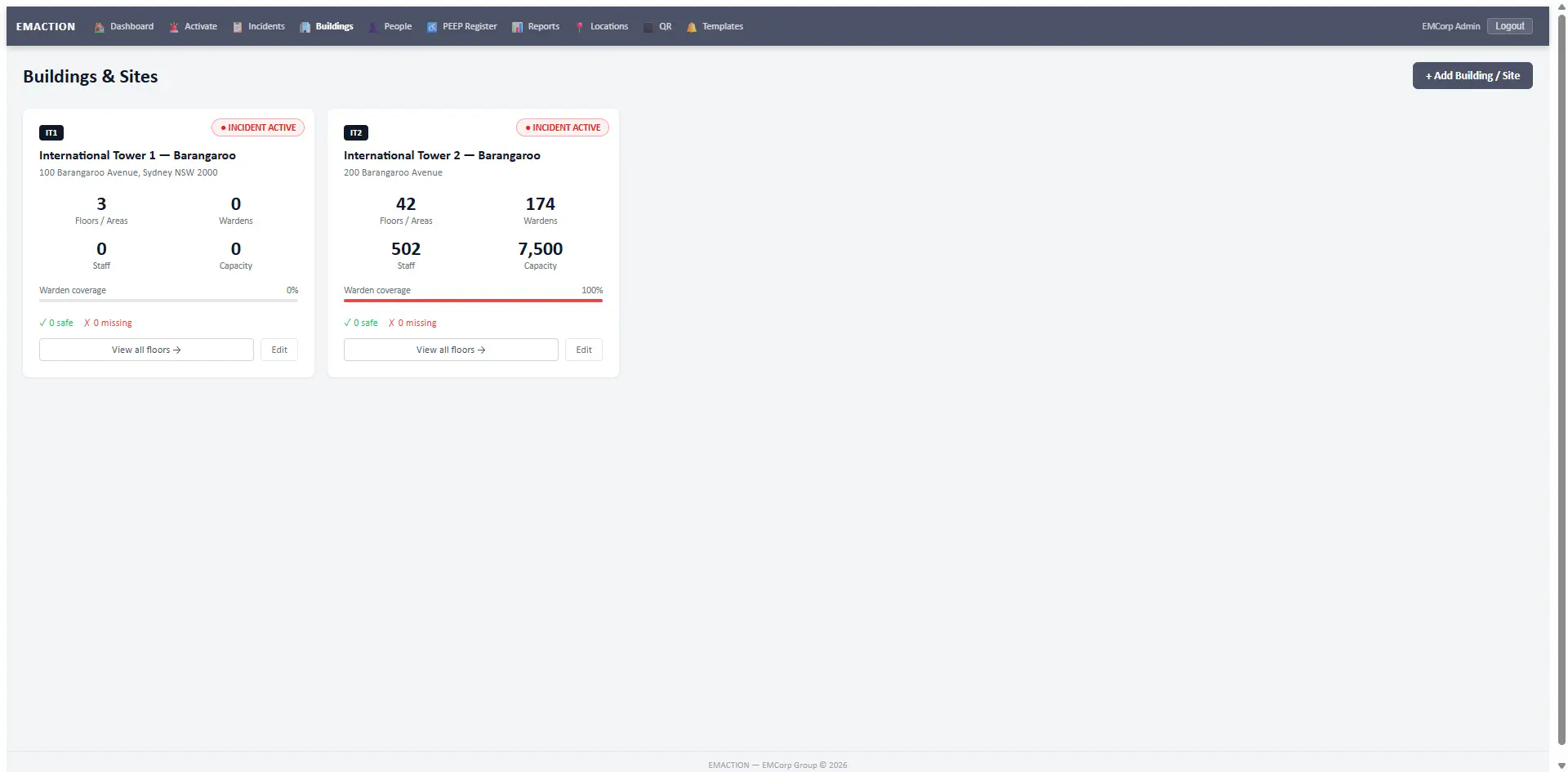This screenshot has height=784, width=1568.
Task: Click the QR code icon
Action: [648, 27]
